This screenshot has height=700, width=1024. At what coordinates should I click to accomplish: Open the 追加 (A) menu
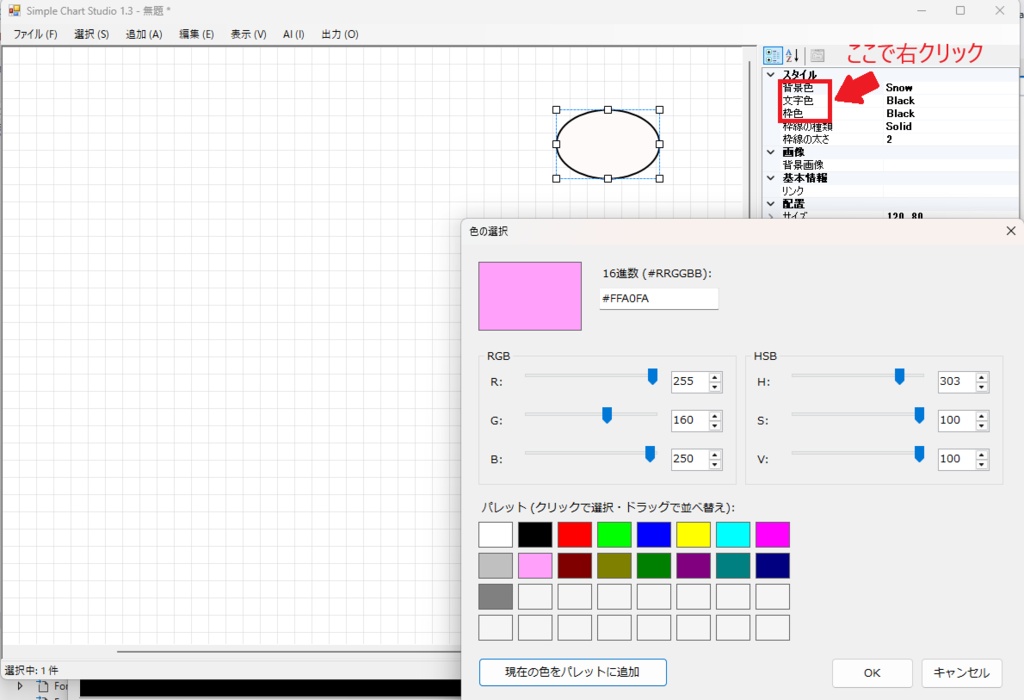(x=144, y=34)
